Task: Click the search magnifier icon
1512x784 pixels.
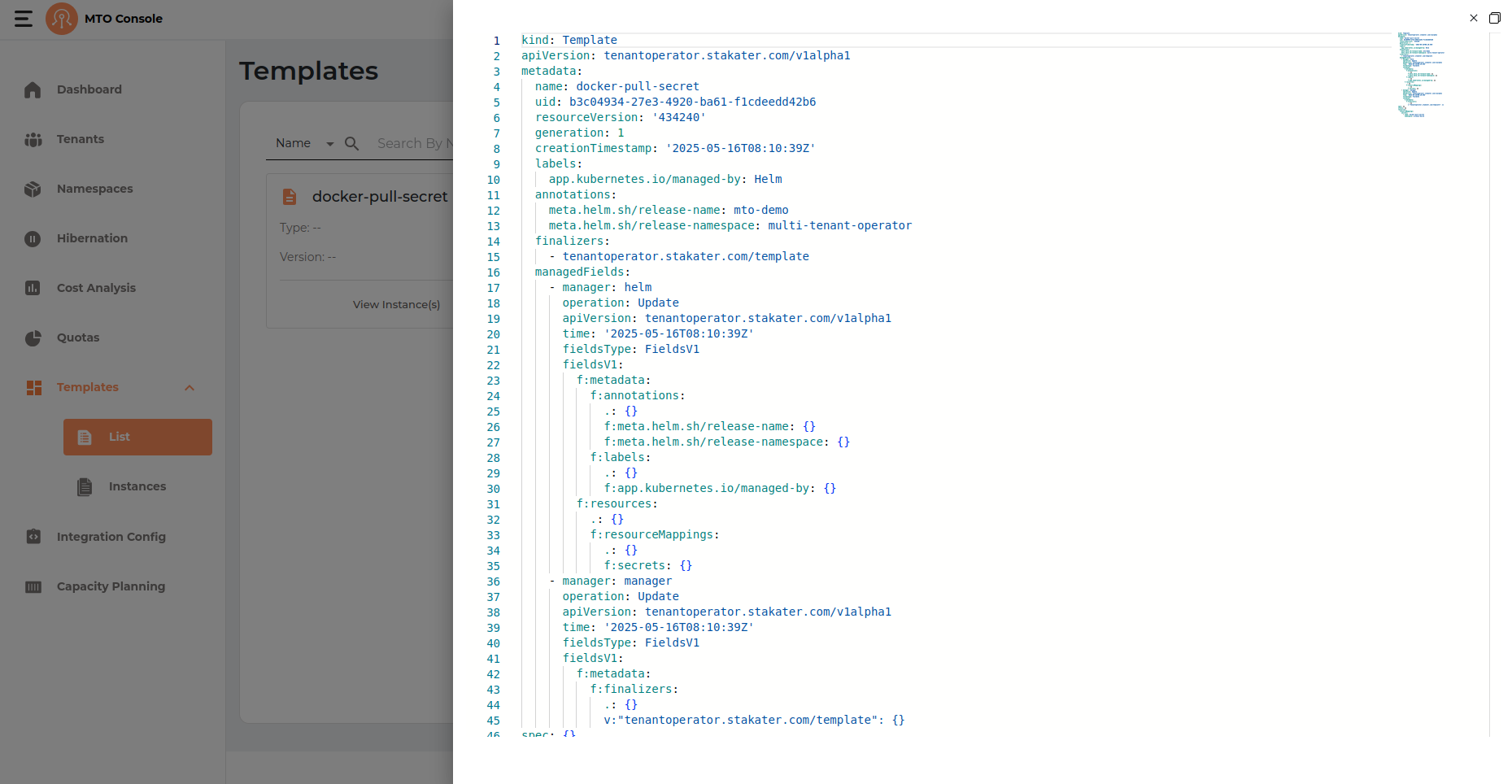Action: [x=352, y=144]
